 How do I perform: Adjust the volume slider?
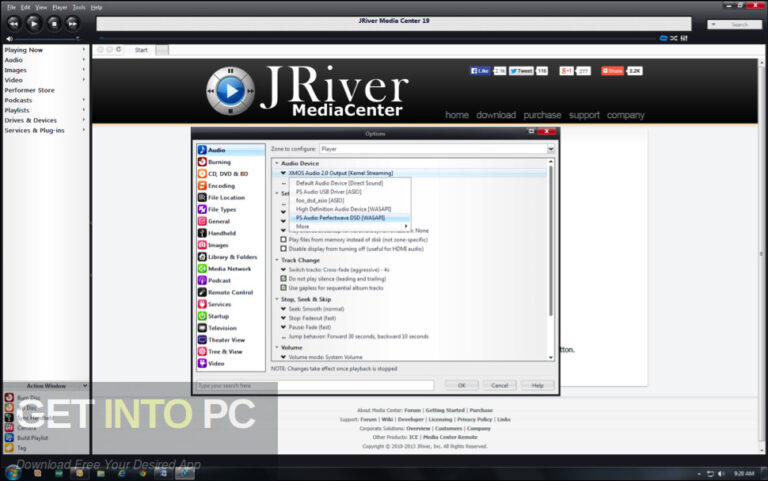point(46,38)
